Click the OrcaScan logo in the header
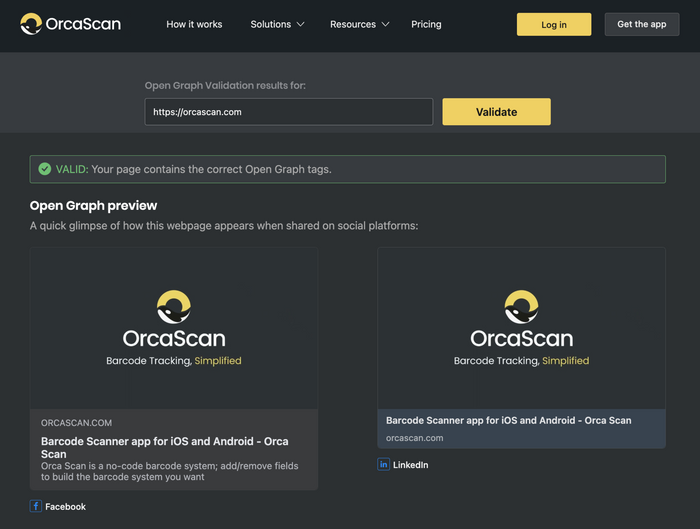The width and height of the screenshot is (700, 529). [x=71, y=24]
